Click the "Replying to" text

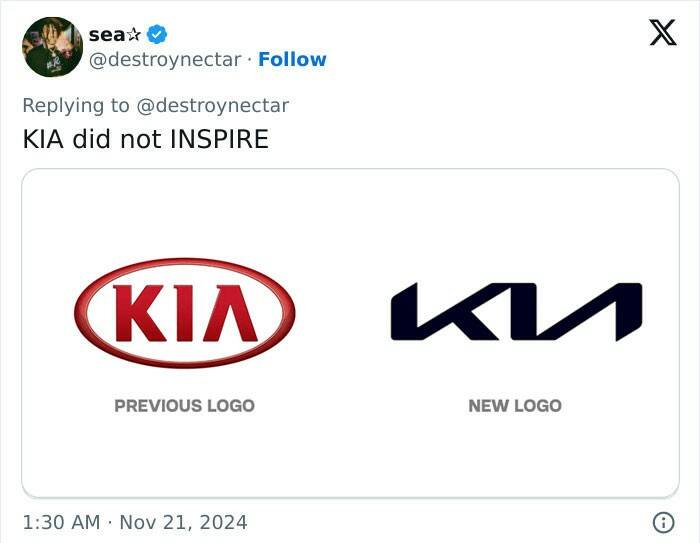tap(76, 105)
